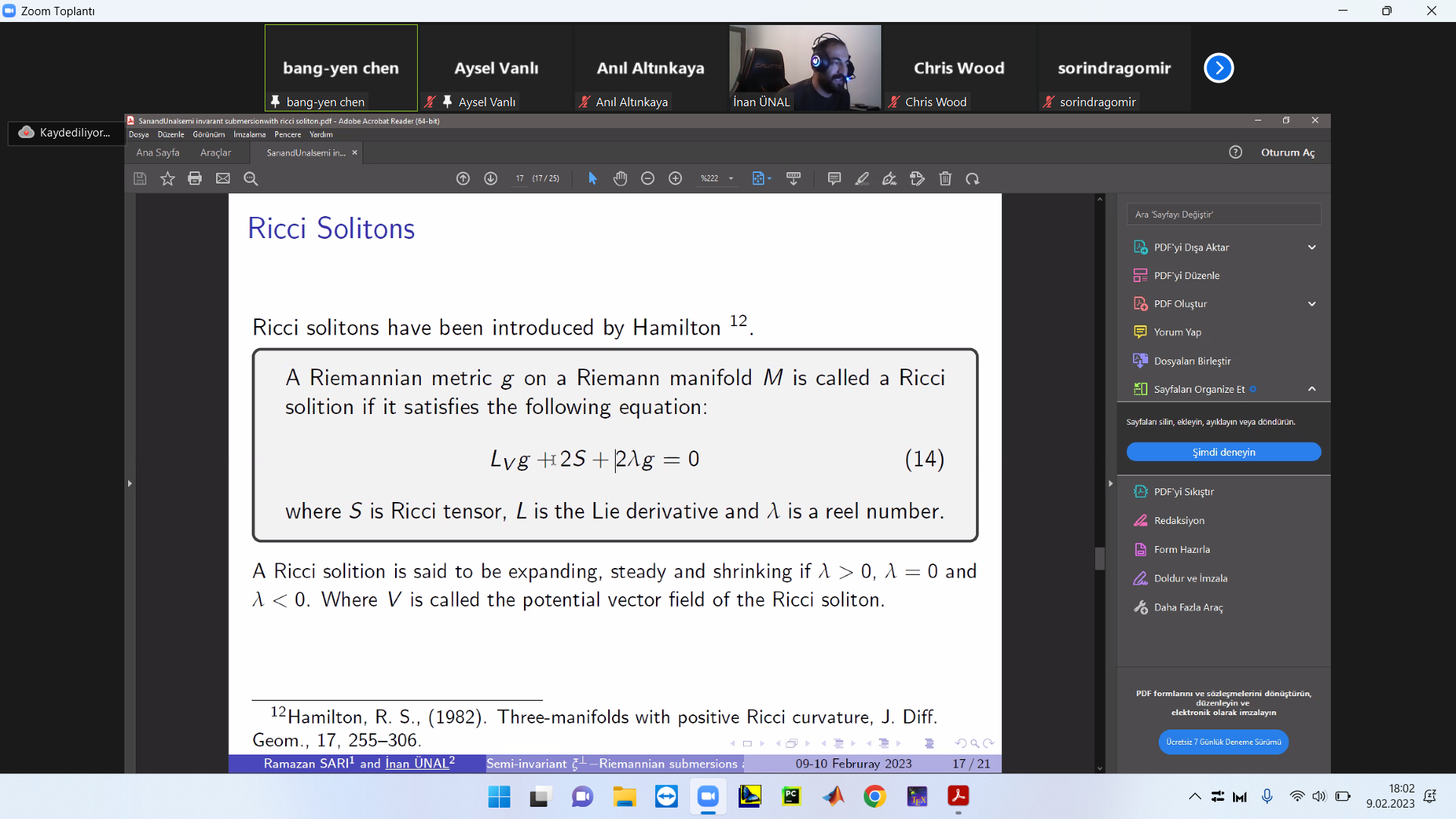1456x819 pixels.
Task: Click Oturum Aç to sign in
Action: tap(1288, 152)
